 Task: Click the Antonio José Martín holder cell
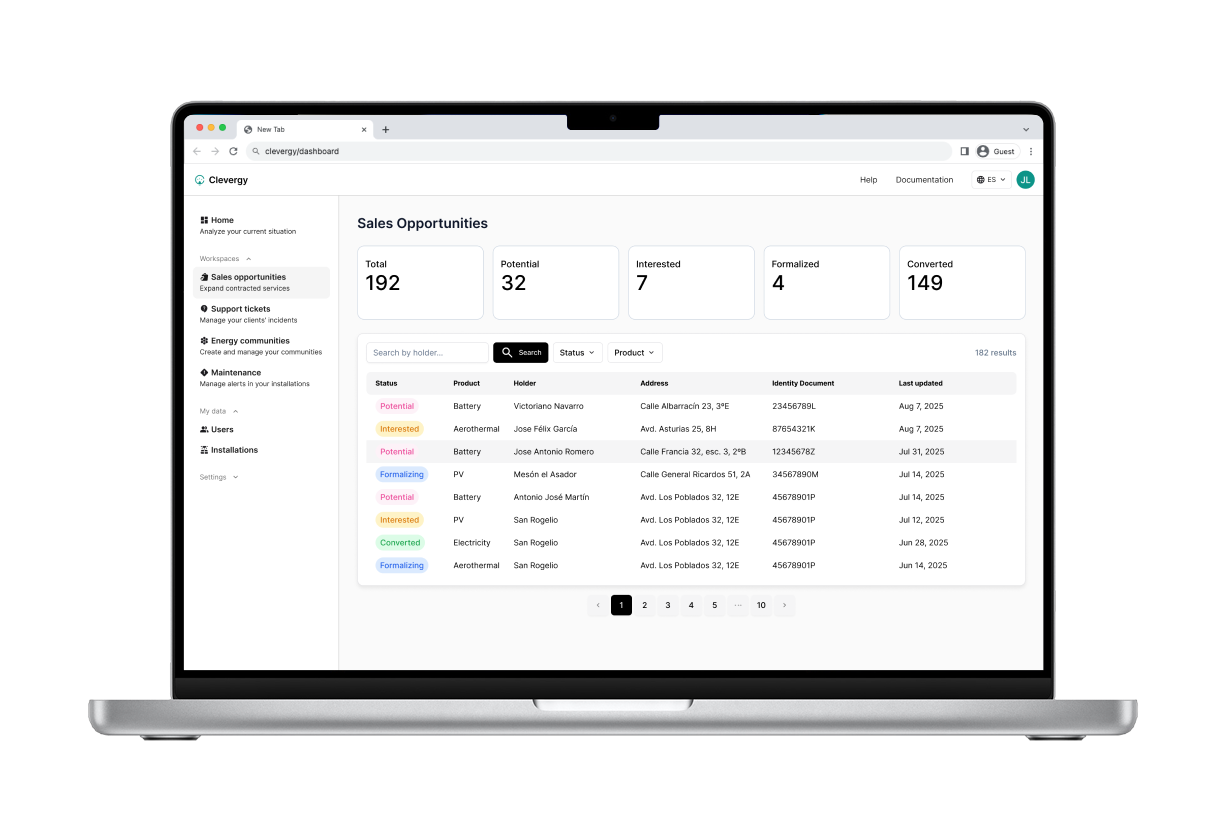point(551,497)
